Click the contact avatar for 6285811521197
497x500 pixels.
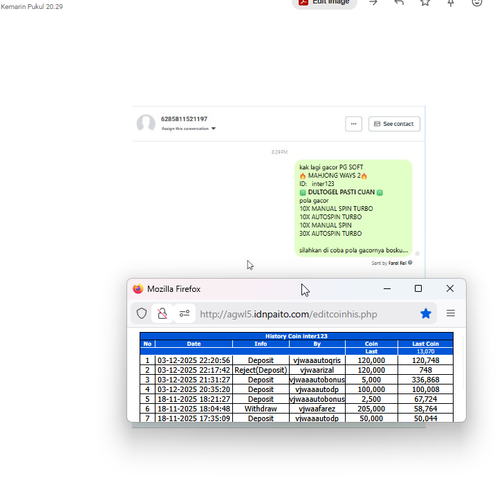click(x=146, y=123)
